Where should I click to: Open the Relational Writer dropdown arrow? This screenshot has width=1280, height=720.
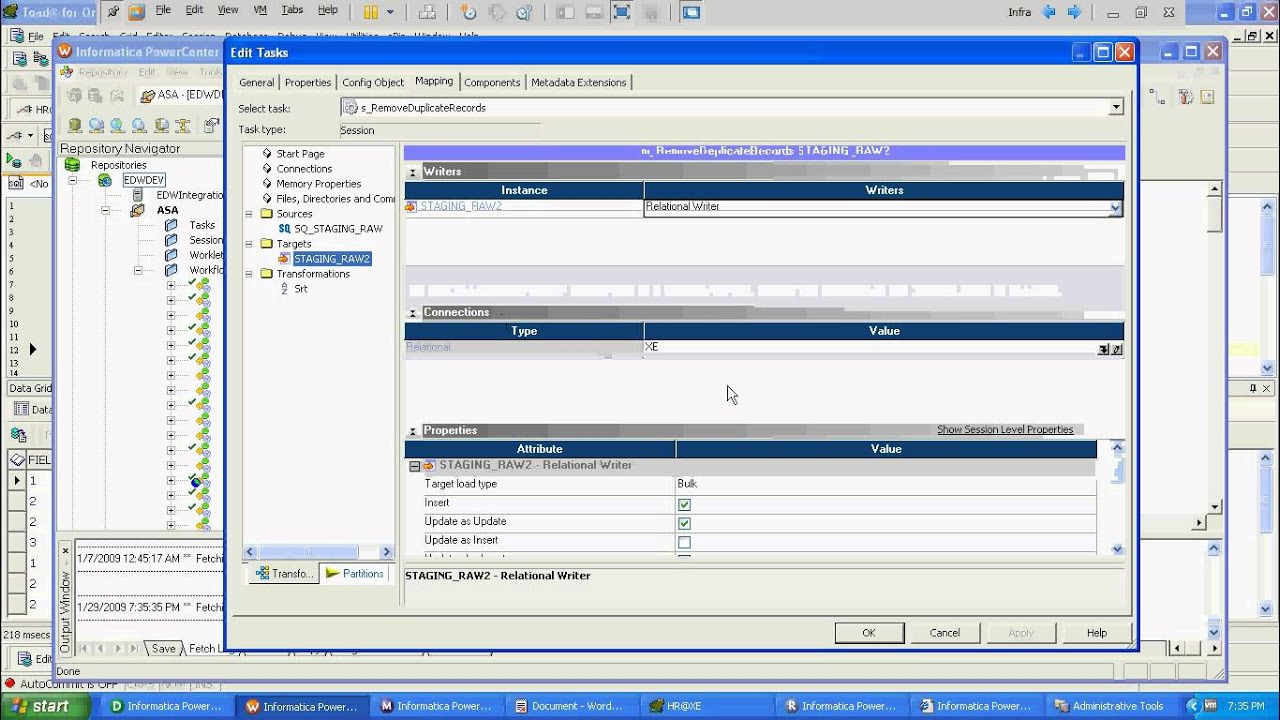pos(1115,207)
